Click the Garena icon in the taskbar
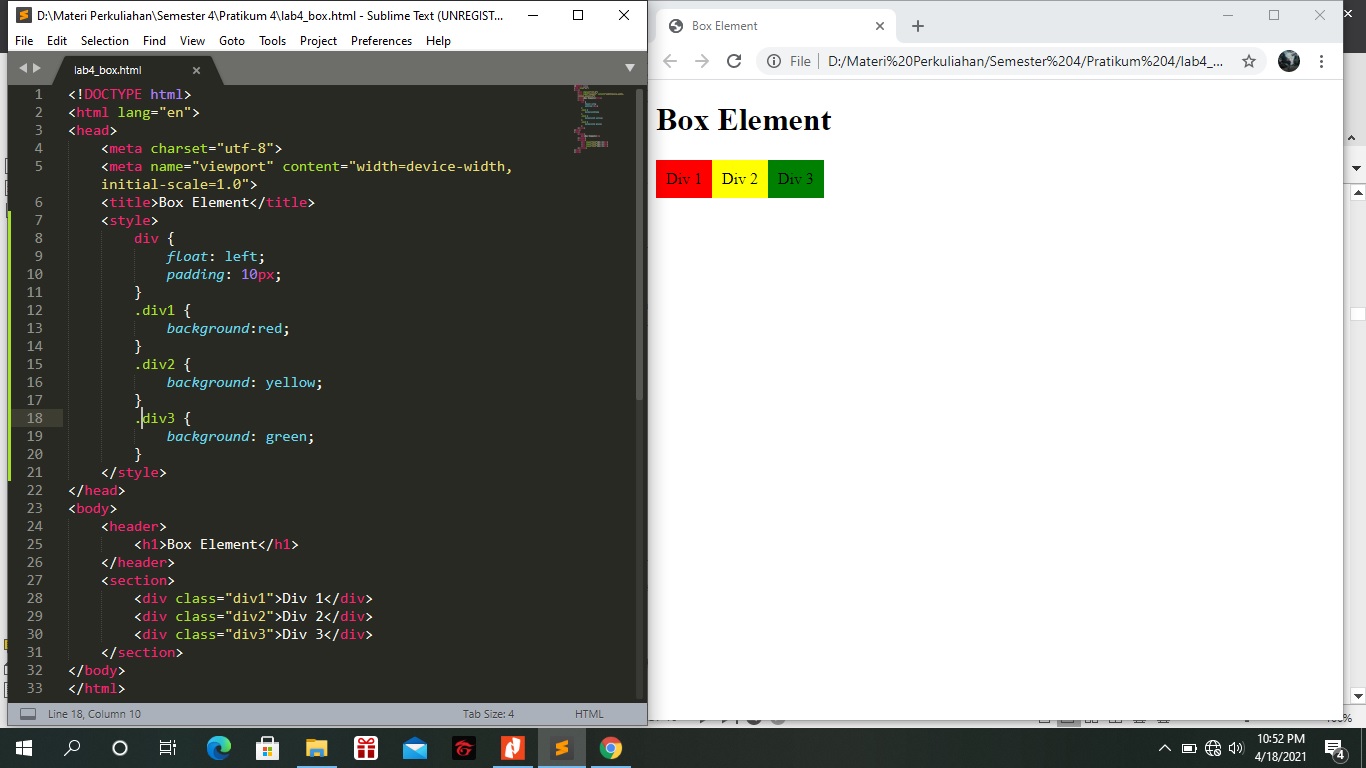 (464, 747)
